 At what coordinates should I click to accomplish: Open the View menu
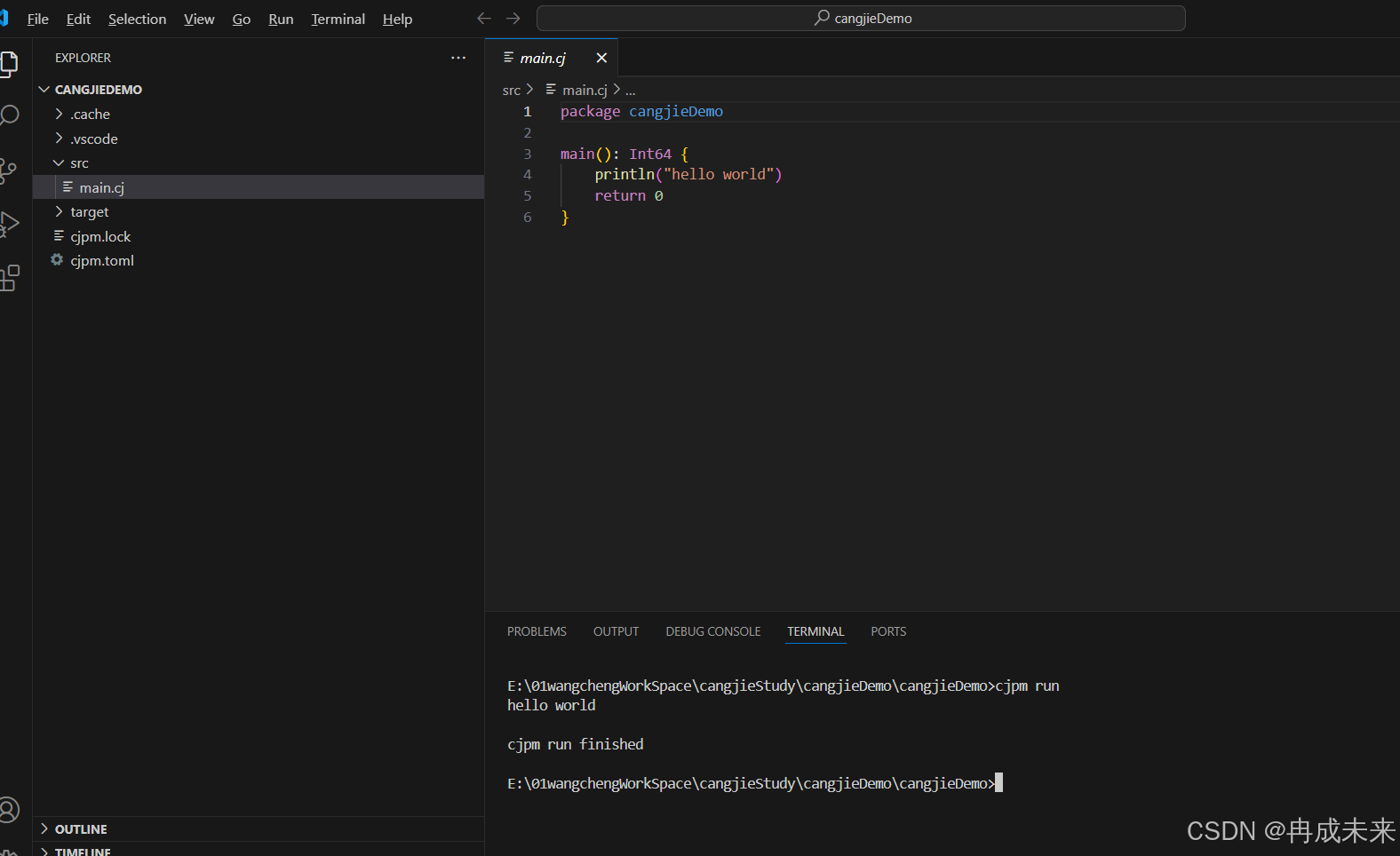click(x=199, y=19)
